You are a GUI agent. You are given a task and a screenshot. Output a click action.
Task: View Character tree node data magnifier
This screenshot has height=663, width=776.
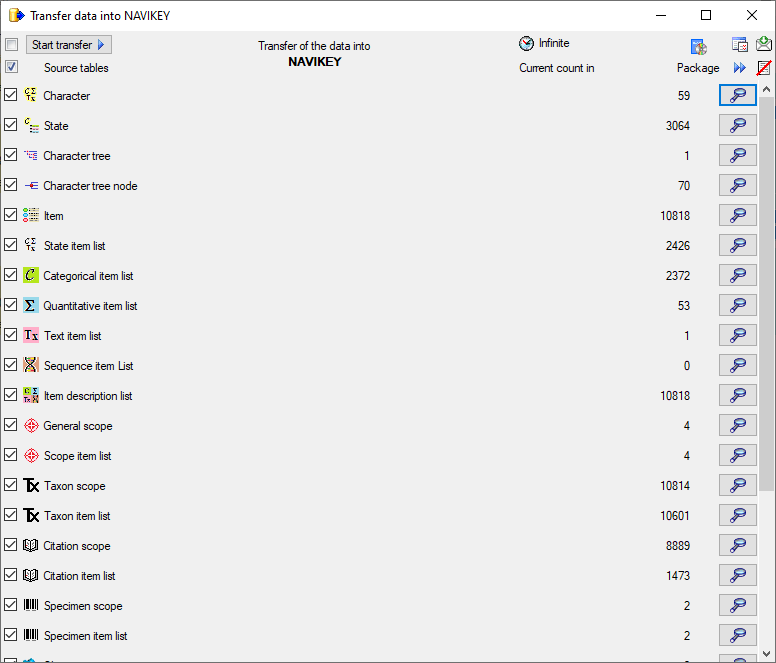[737, 185]
